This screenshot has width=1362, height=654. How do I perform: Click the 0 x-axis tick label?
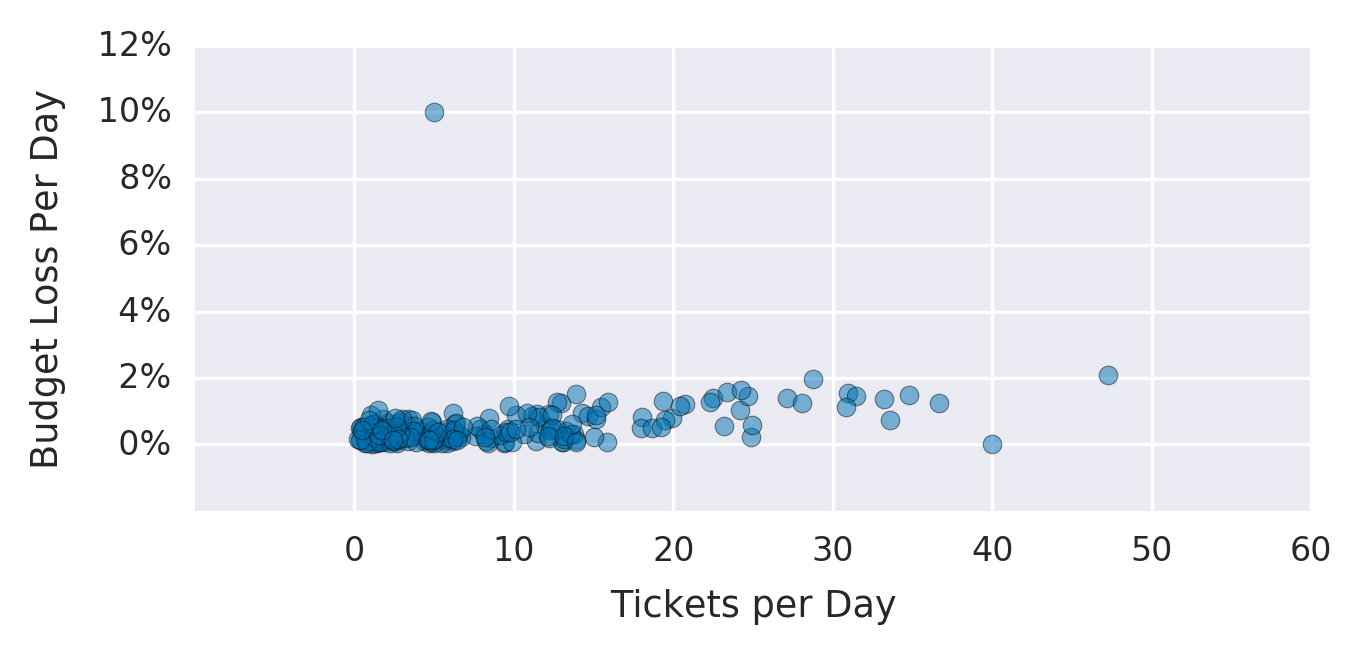tap(354, 549)
